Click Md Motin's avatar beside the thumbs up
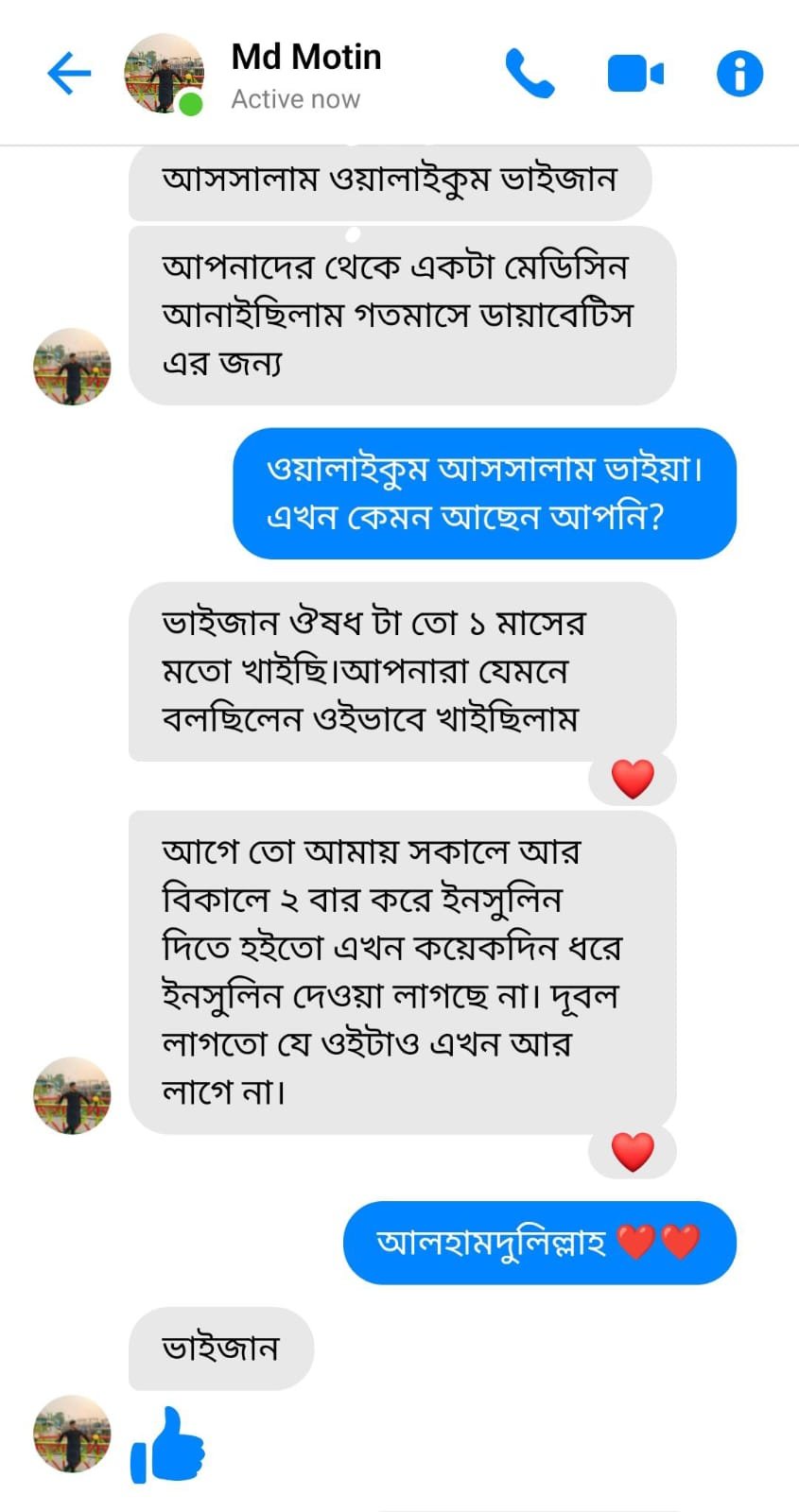 pyautogui.click(x=71, y=1434)
